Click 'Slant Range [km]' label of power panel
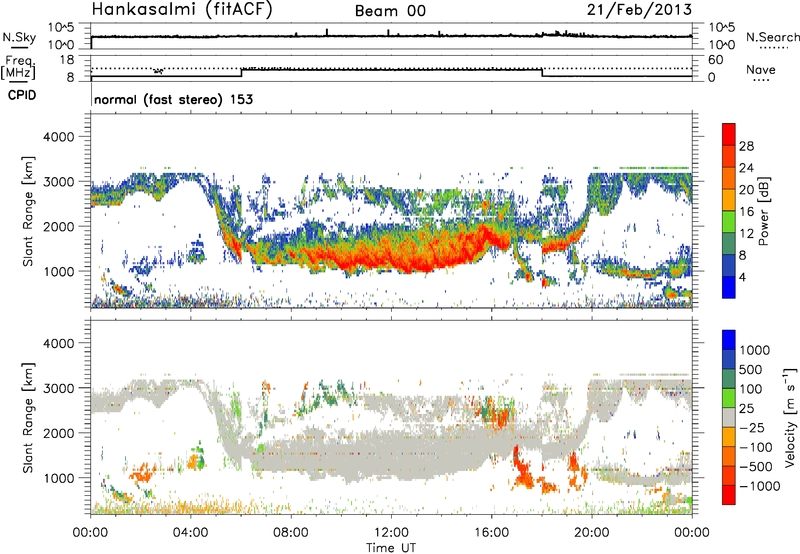 (x=28, y=211)
